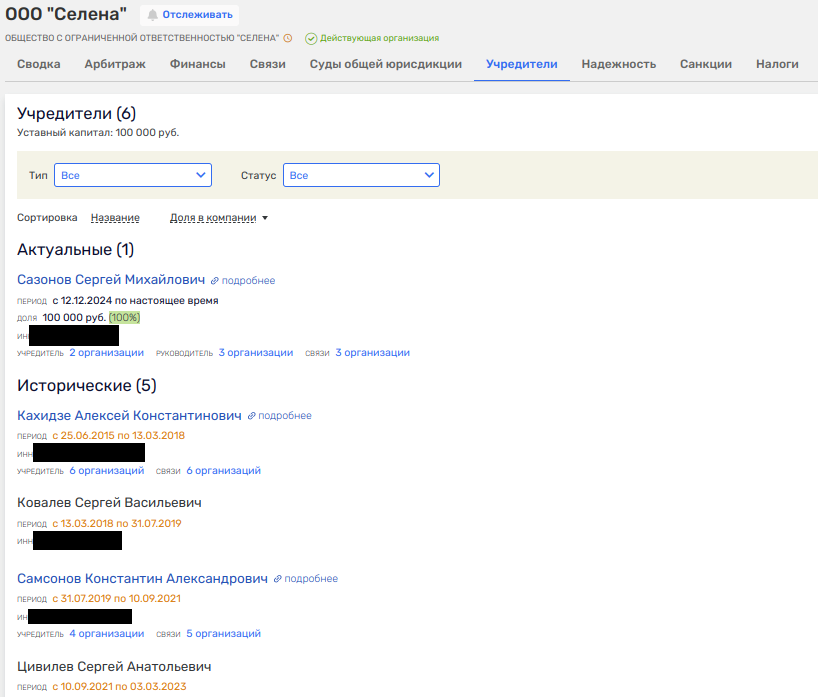Open the Арбитраж tab
The width and height of the screenshot is (818, 697).
pyautogui.click(x=115, y=64)
